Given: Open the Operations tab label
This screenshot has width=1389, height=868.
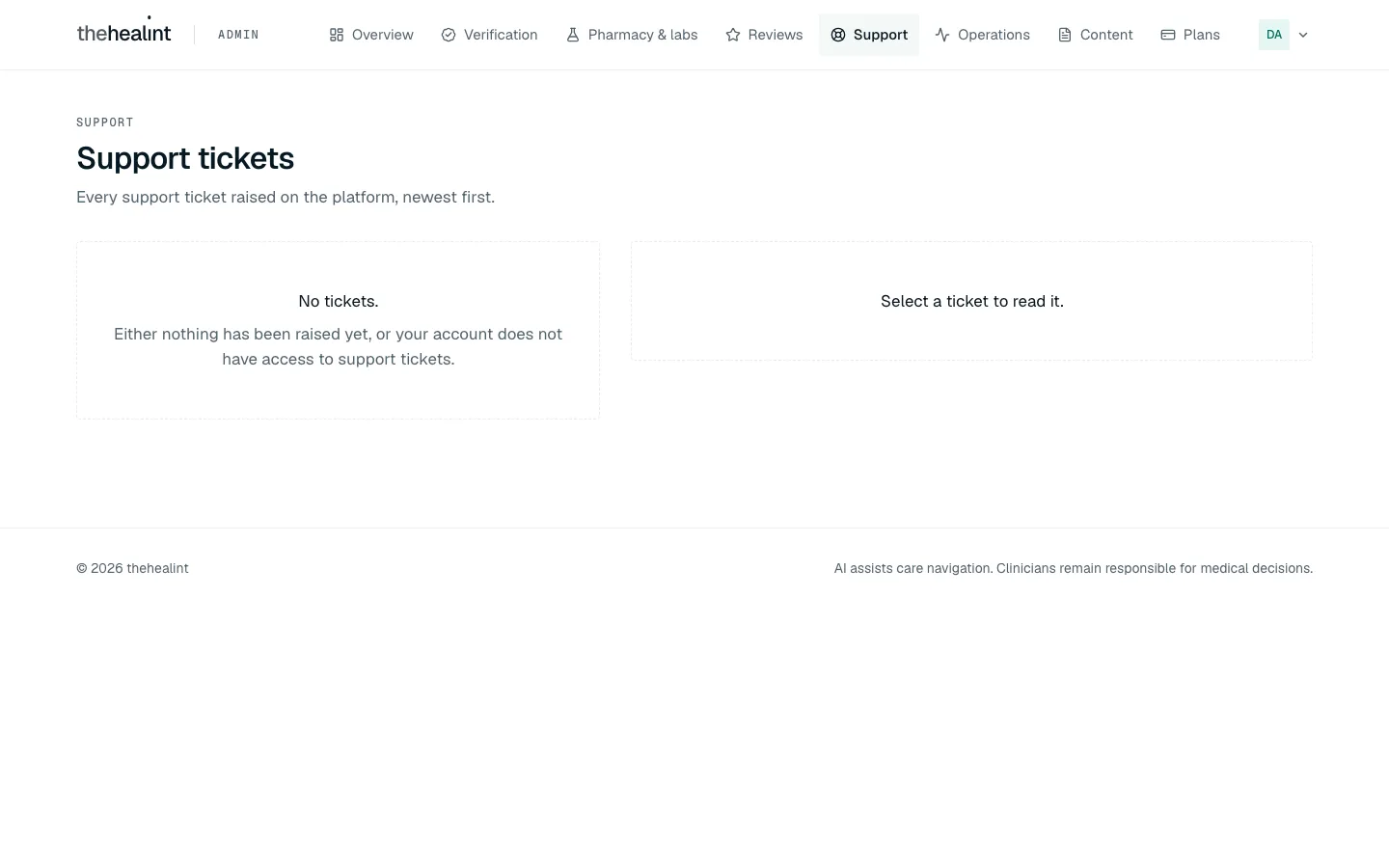Looking at the screenshot, I should tap(994, 35).
